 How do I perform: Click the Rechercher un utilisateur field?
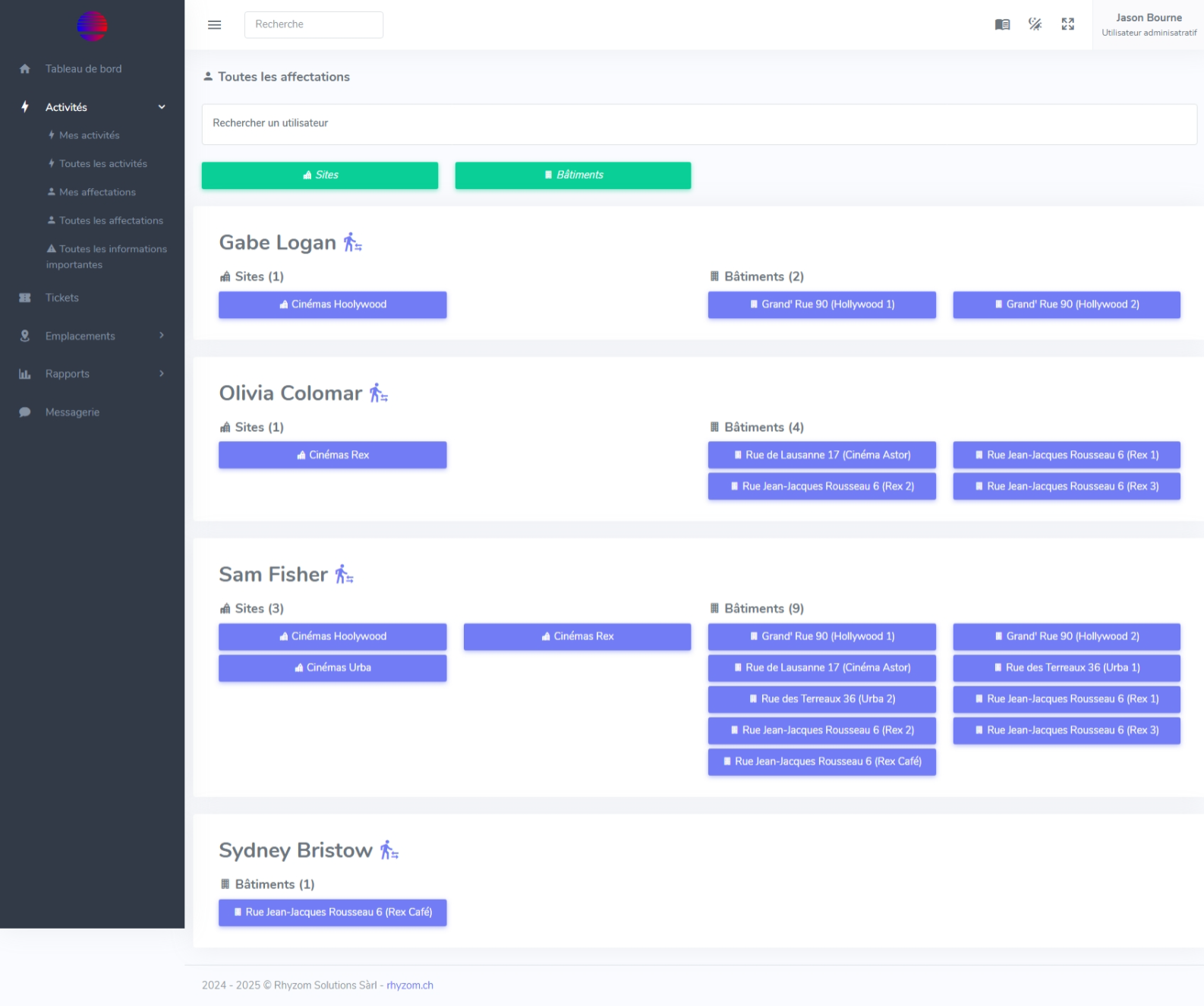pos(698,124)
